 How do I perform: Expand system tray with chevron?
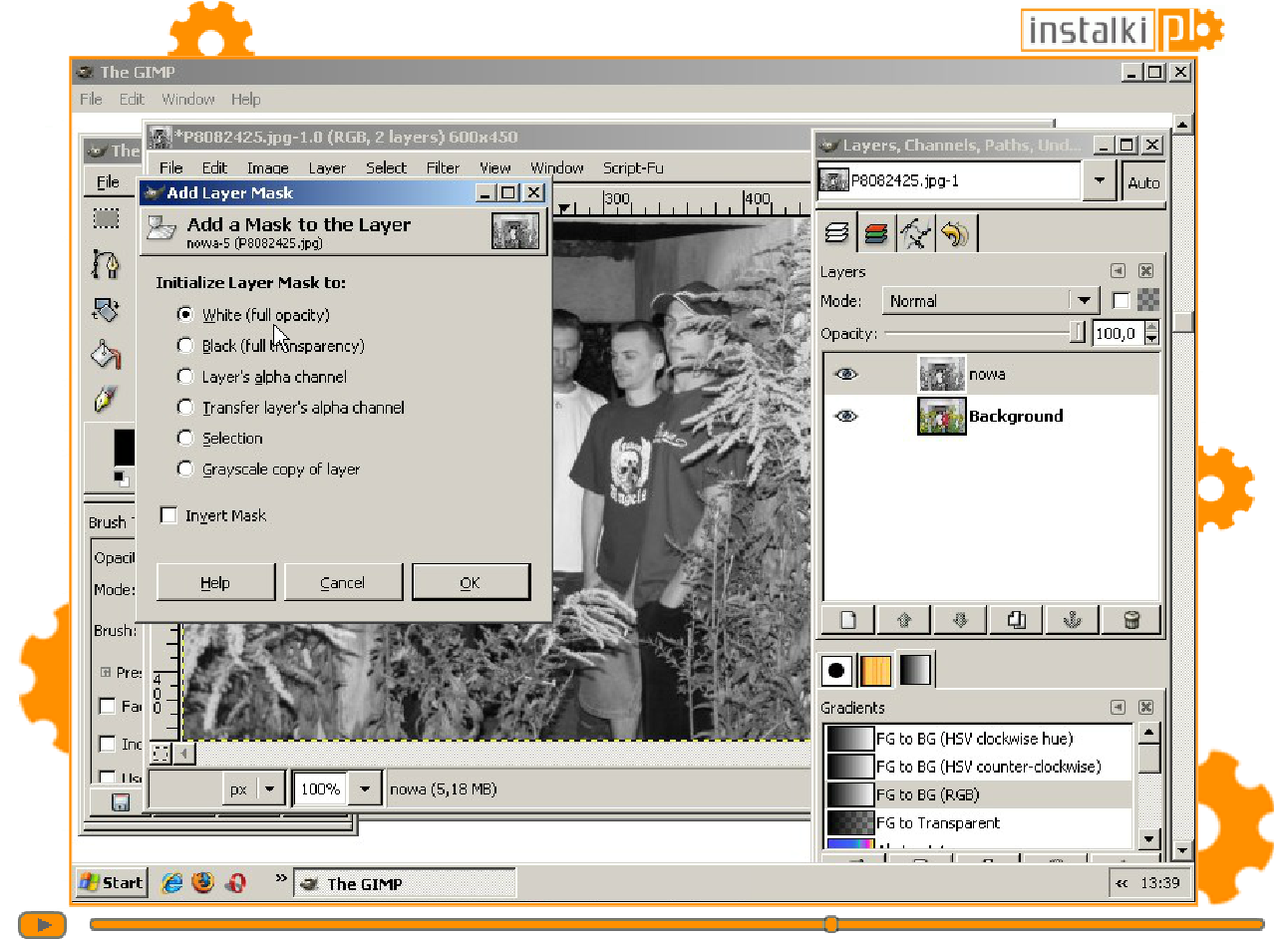click(x=1123, y=883)
